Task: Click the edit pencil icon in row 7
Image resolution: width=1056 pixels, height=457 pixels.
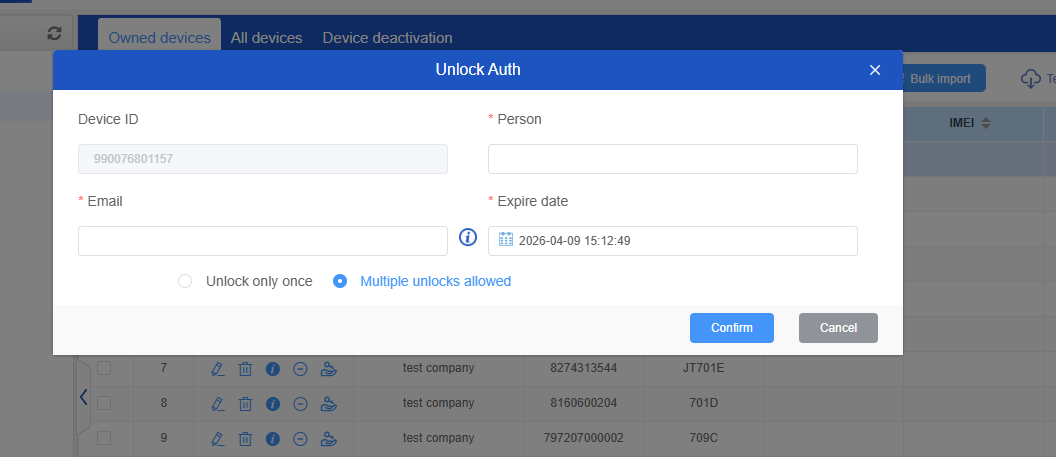Action: [218, 369]
